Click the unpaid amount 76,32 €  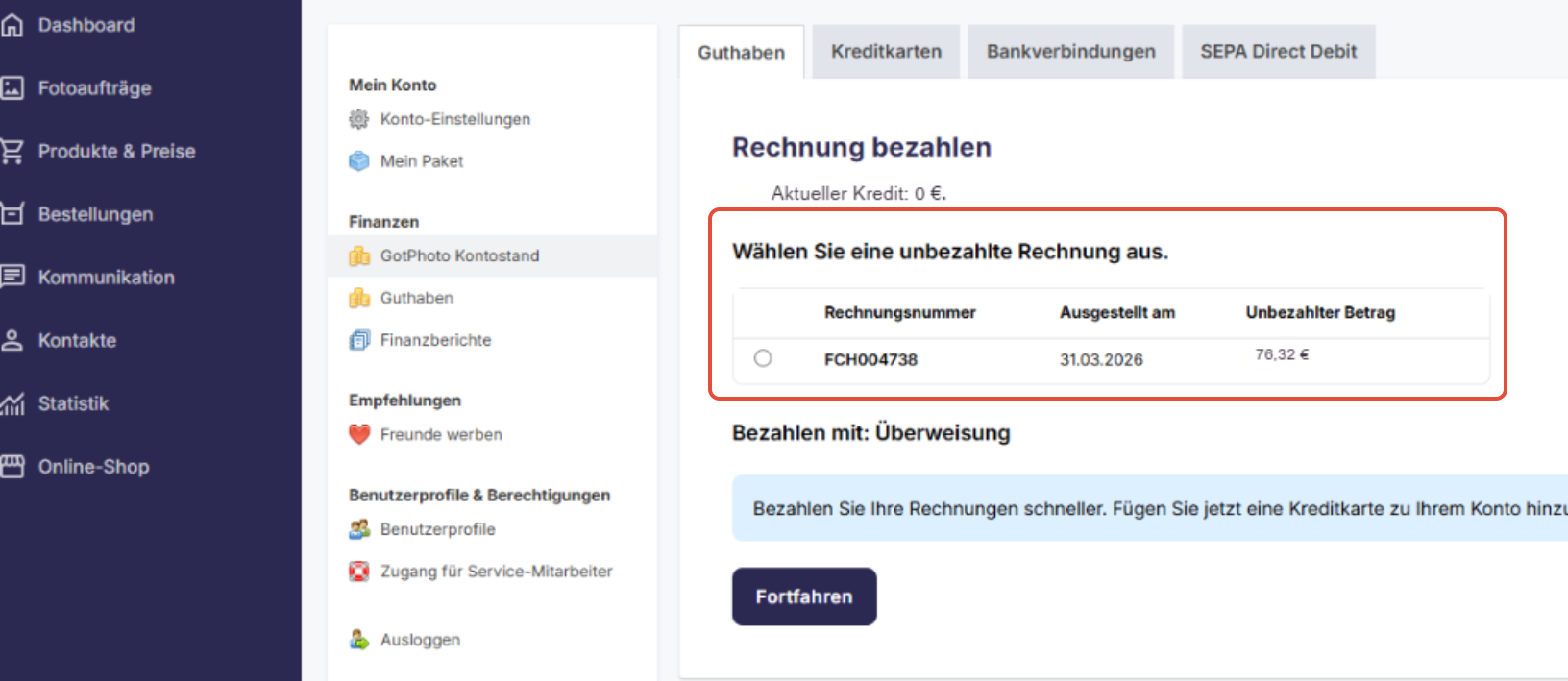(1282, 354)
